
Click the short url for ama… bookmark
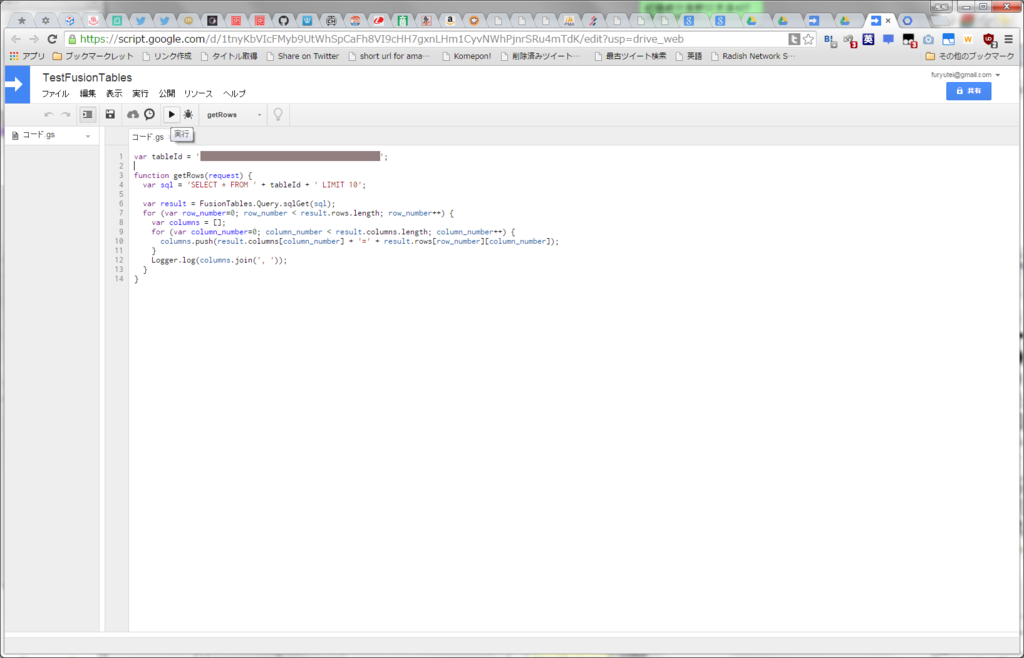coord(389,56)
